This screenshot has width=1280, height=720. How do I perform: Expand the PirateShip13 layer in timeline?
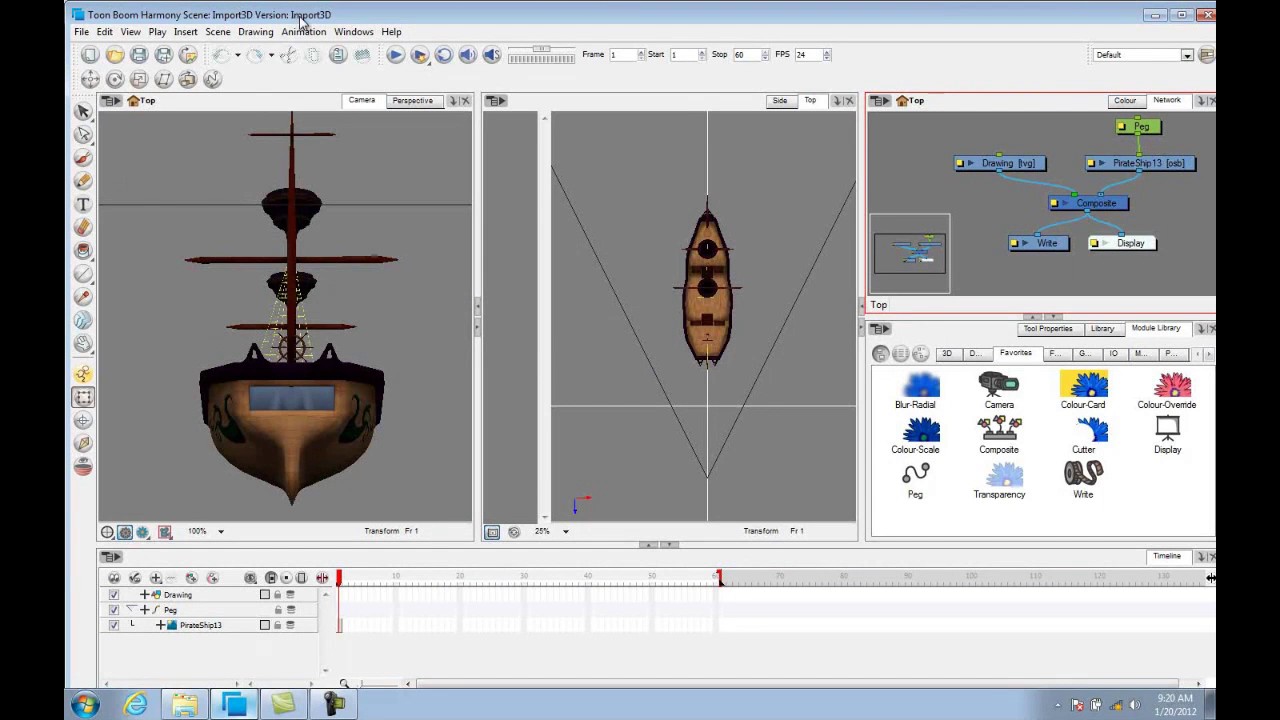(160, 625)
